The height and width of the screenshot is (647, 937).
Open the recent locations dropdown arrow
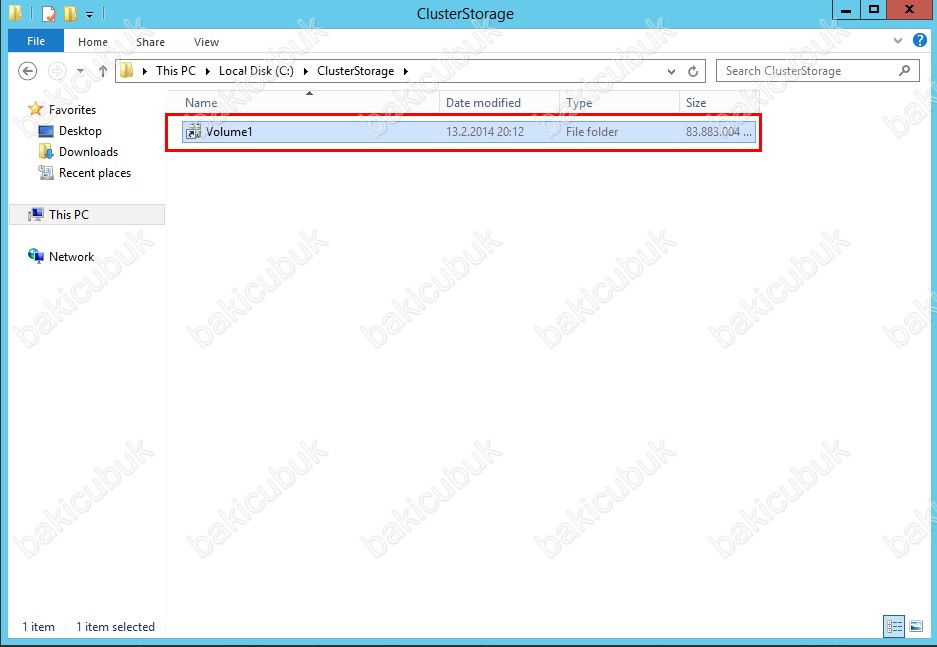[x=80, y=71]
